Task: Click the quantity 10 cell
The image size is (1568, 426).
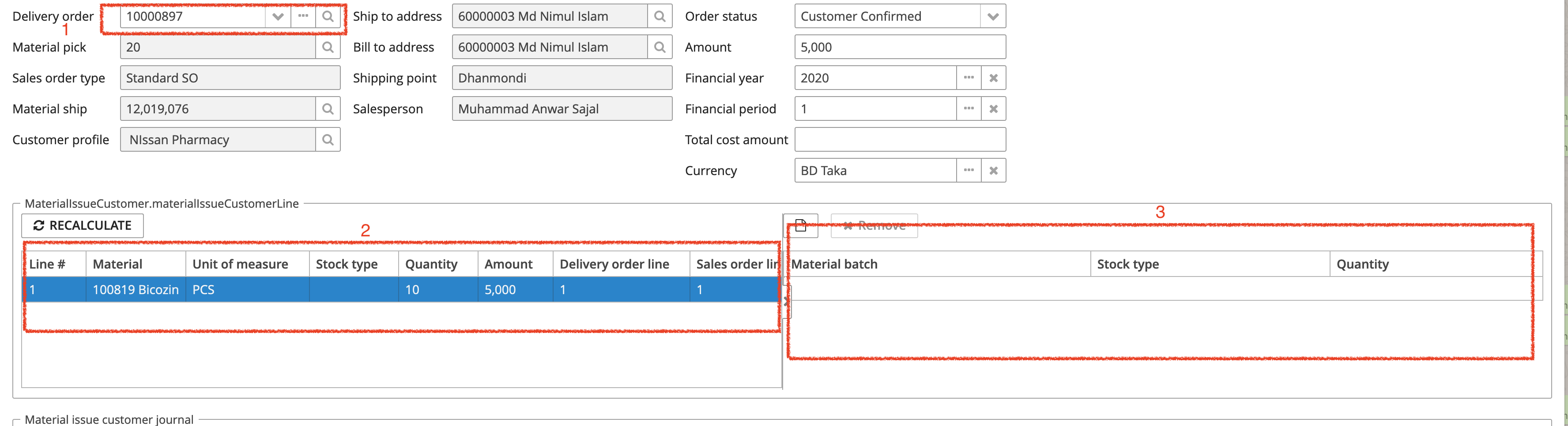Action: pos(438,290)
